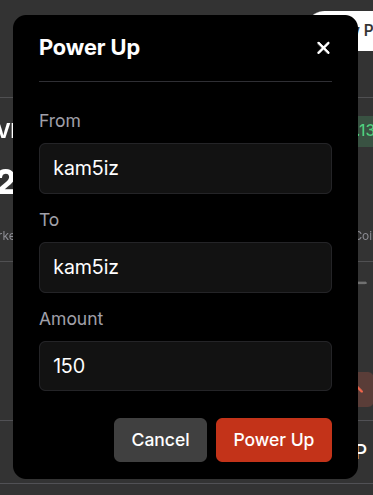Cancel the power up
373x495 pixels.
160,440
